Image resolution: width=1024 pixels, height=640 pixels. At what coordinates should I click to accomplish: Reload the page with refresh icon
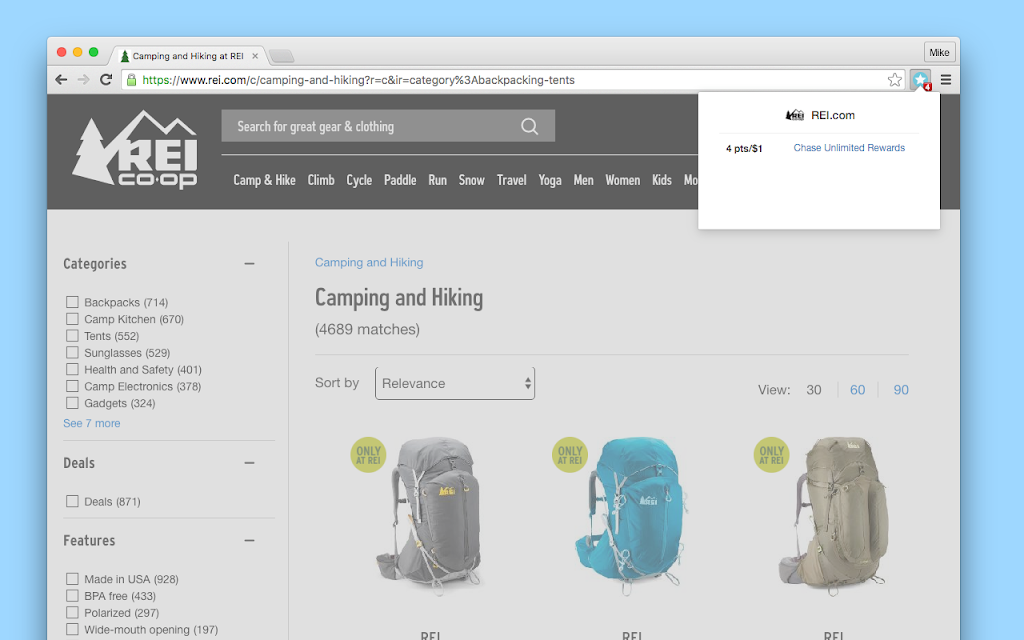[x=106, y=80]
